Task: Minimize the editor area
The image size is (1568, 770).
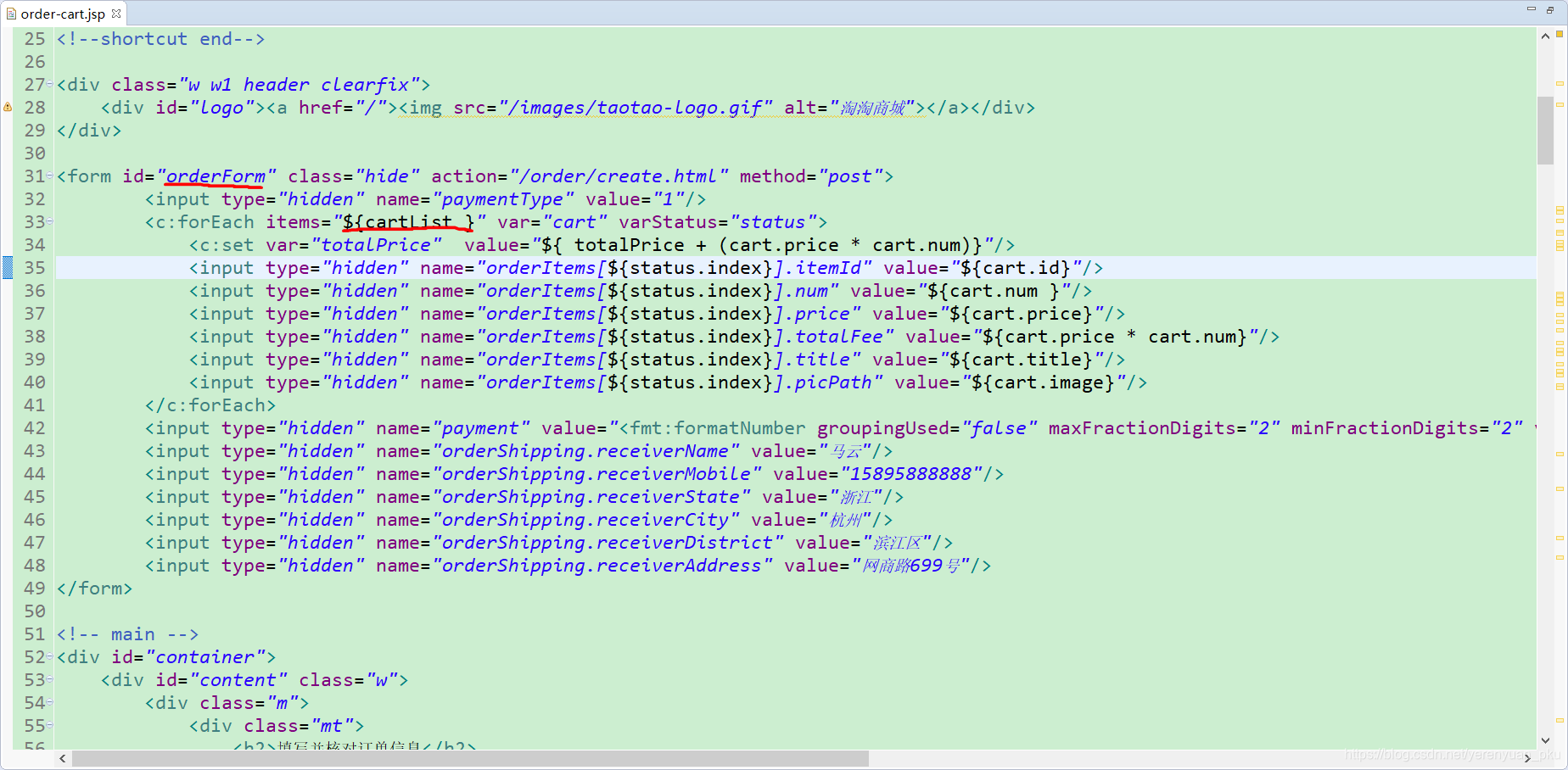Action: (x=1532, y=8)
